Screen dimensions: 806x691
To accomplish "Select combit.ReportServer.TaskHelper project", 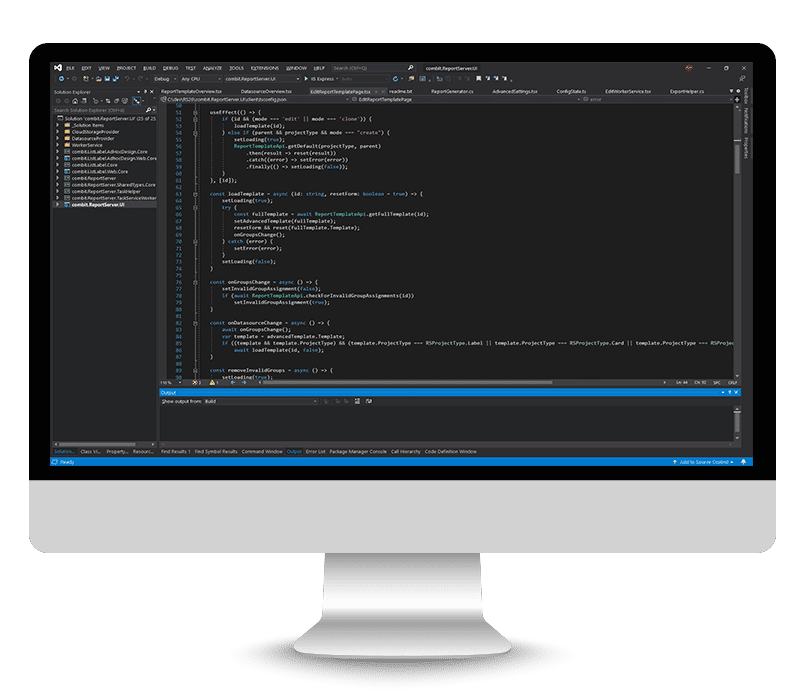I will (106, 192).
